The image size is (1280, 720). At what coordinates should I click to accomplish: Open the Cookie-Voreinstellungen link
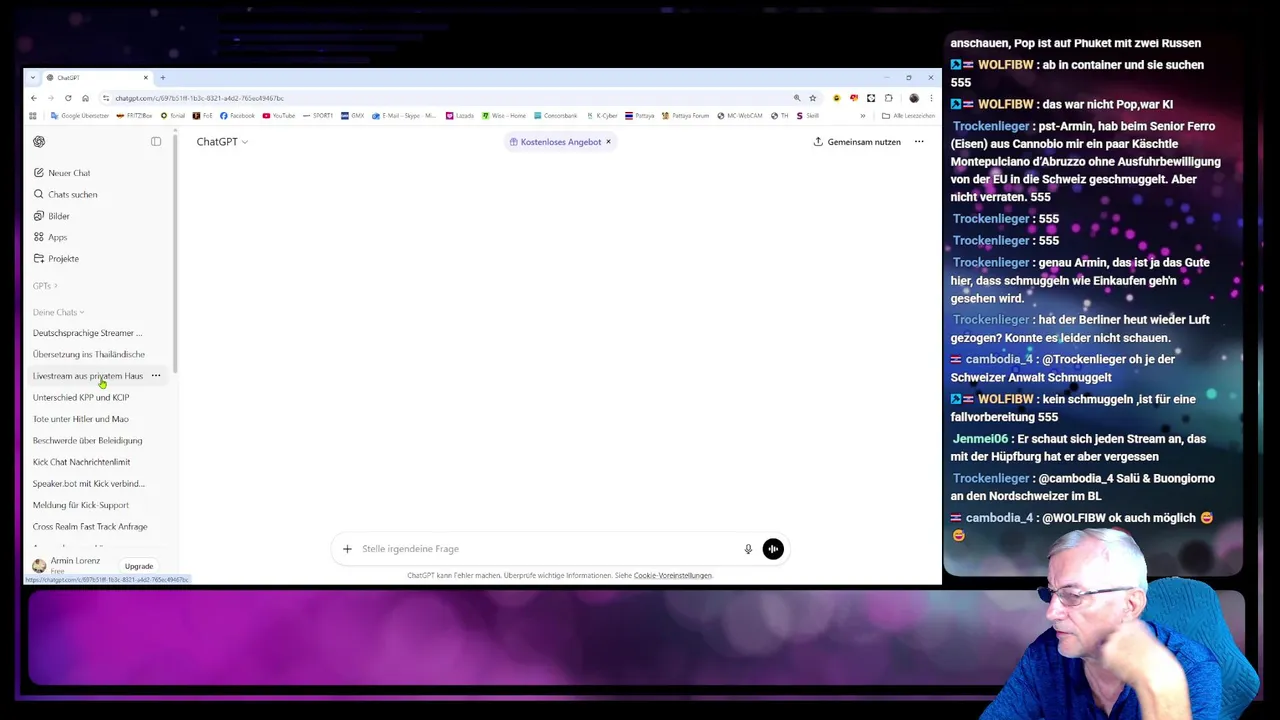click(x=673, y=576)
